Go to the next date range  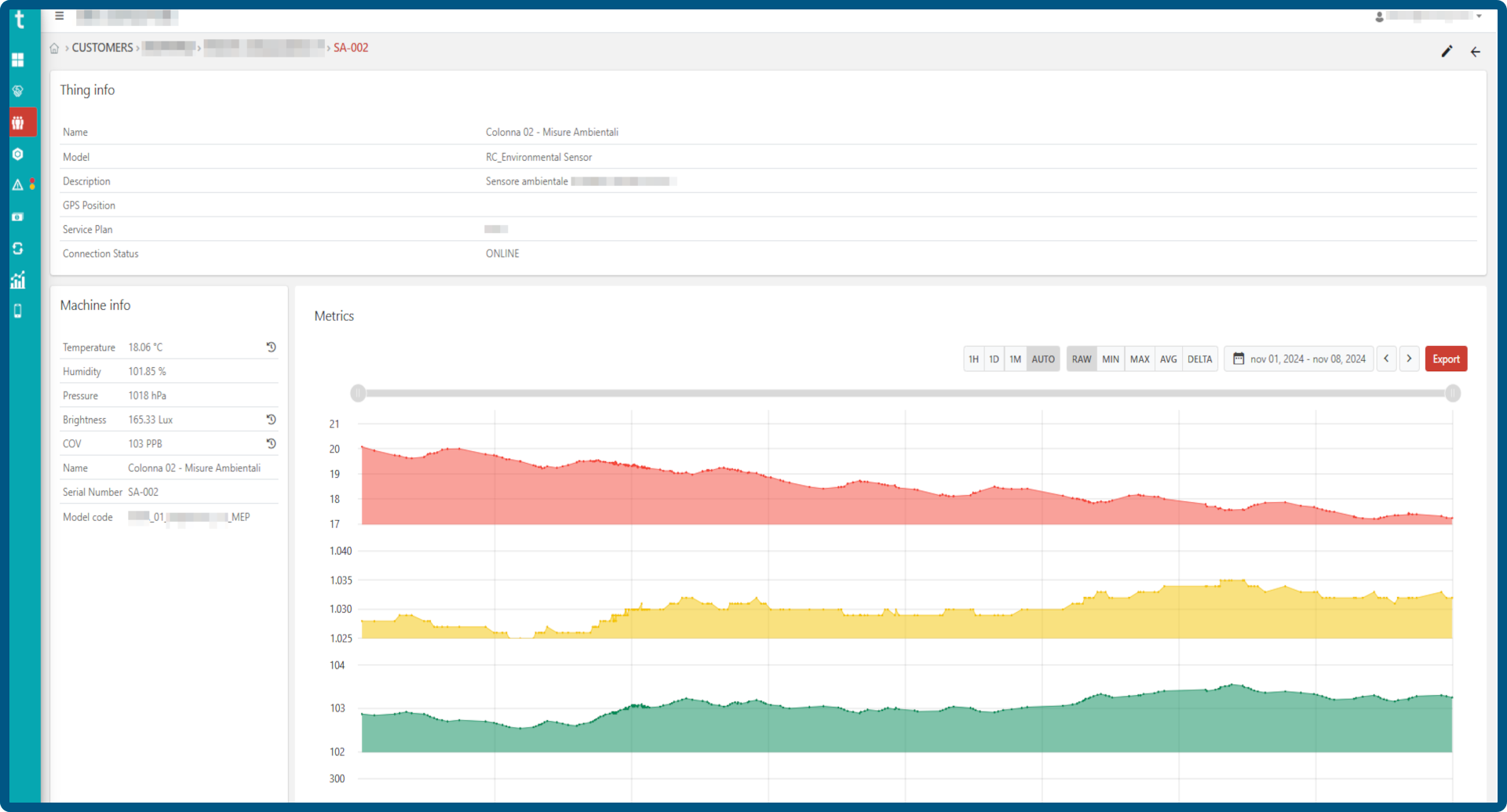(x=1409, y=359)
